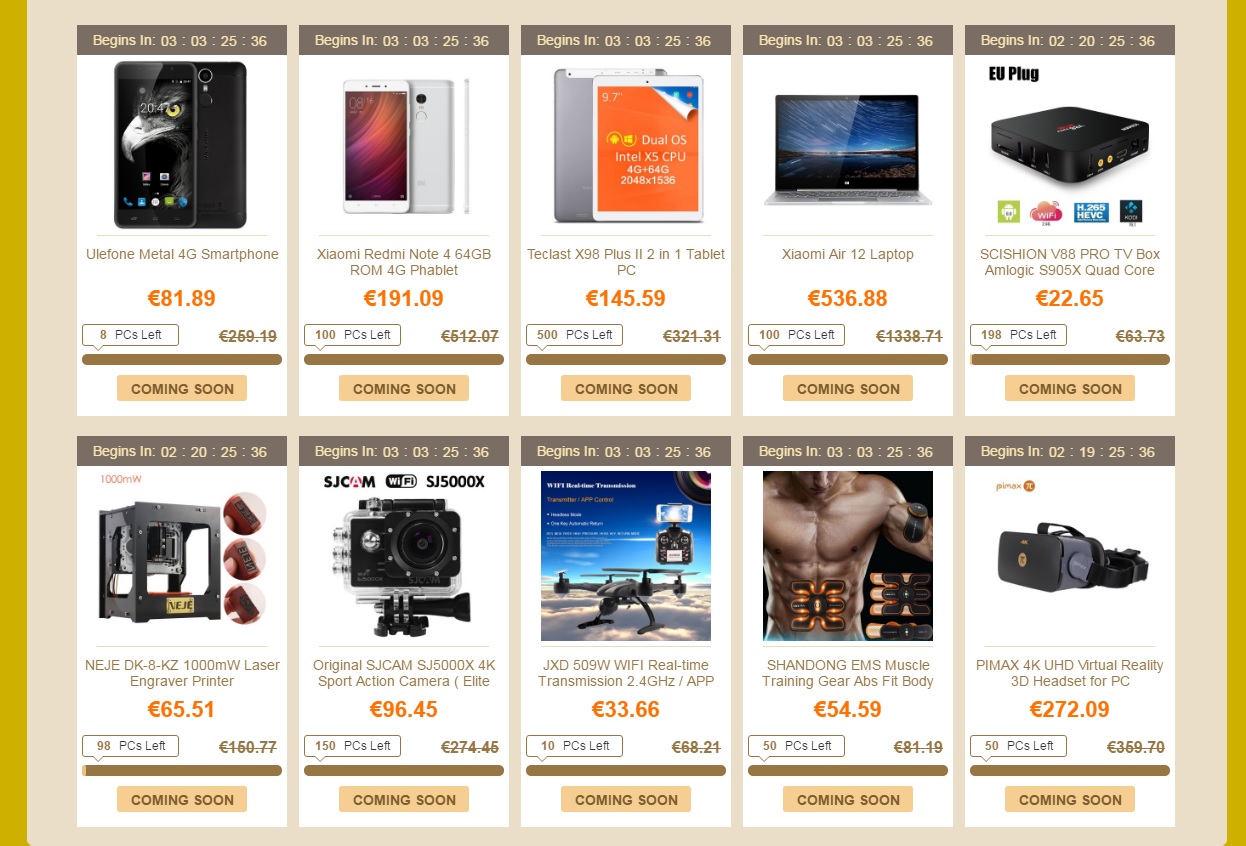The height and width of the screenshot is (846, 1246).
Task: Click Coming Soon under the NEJE laser engraver
Action: click(182, 800)
